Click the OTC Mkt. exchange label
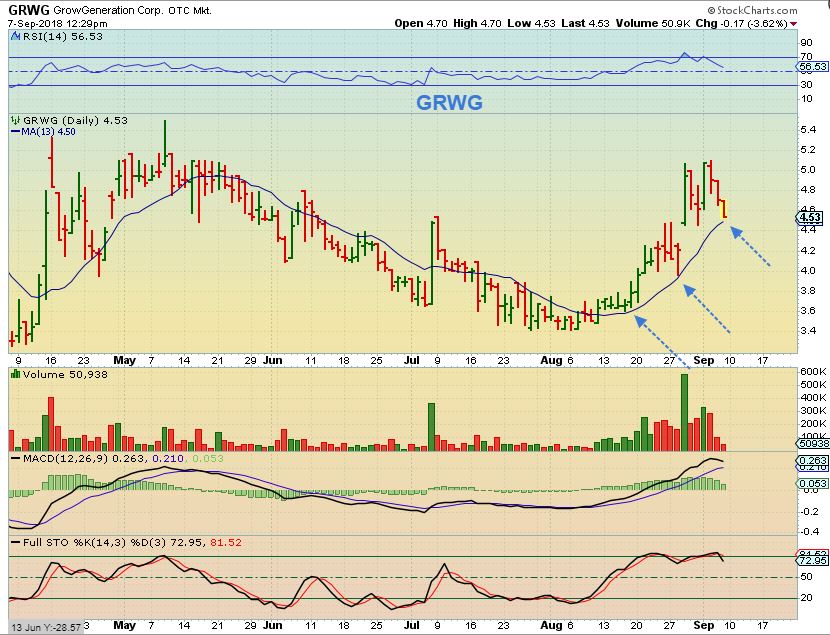830x635 pixels. 190,11
